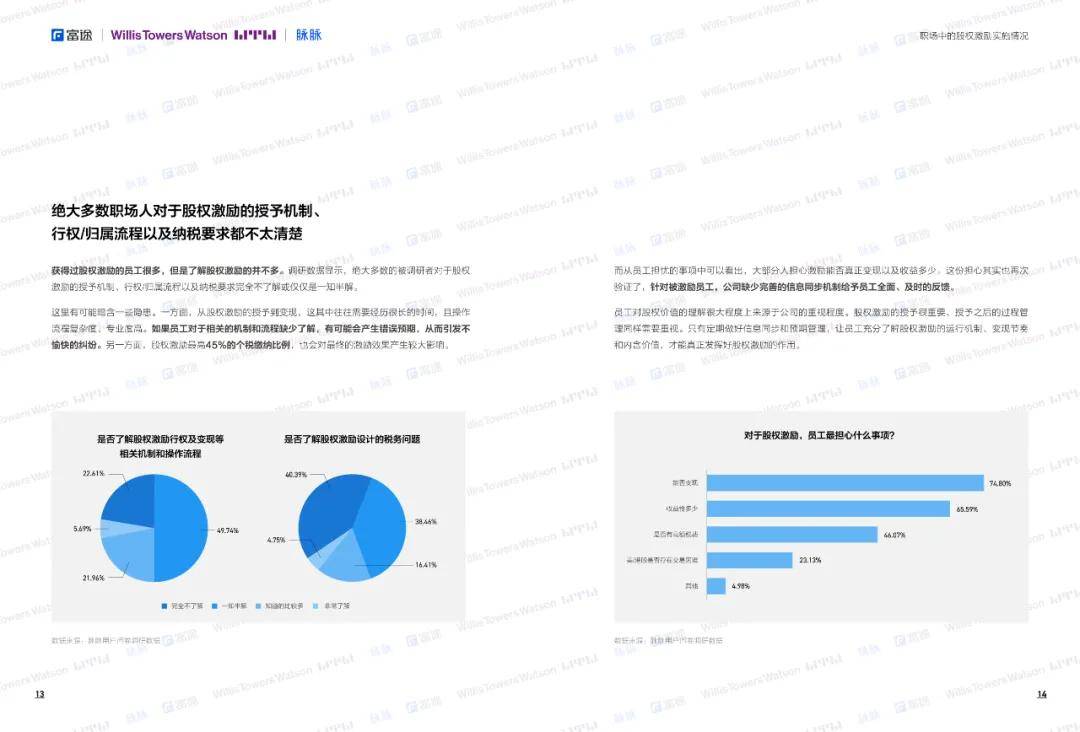Click the 46.07% value label
This screenshot has height=732, width=1080.
coord(894,535)
